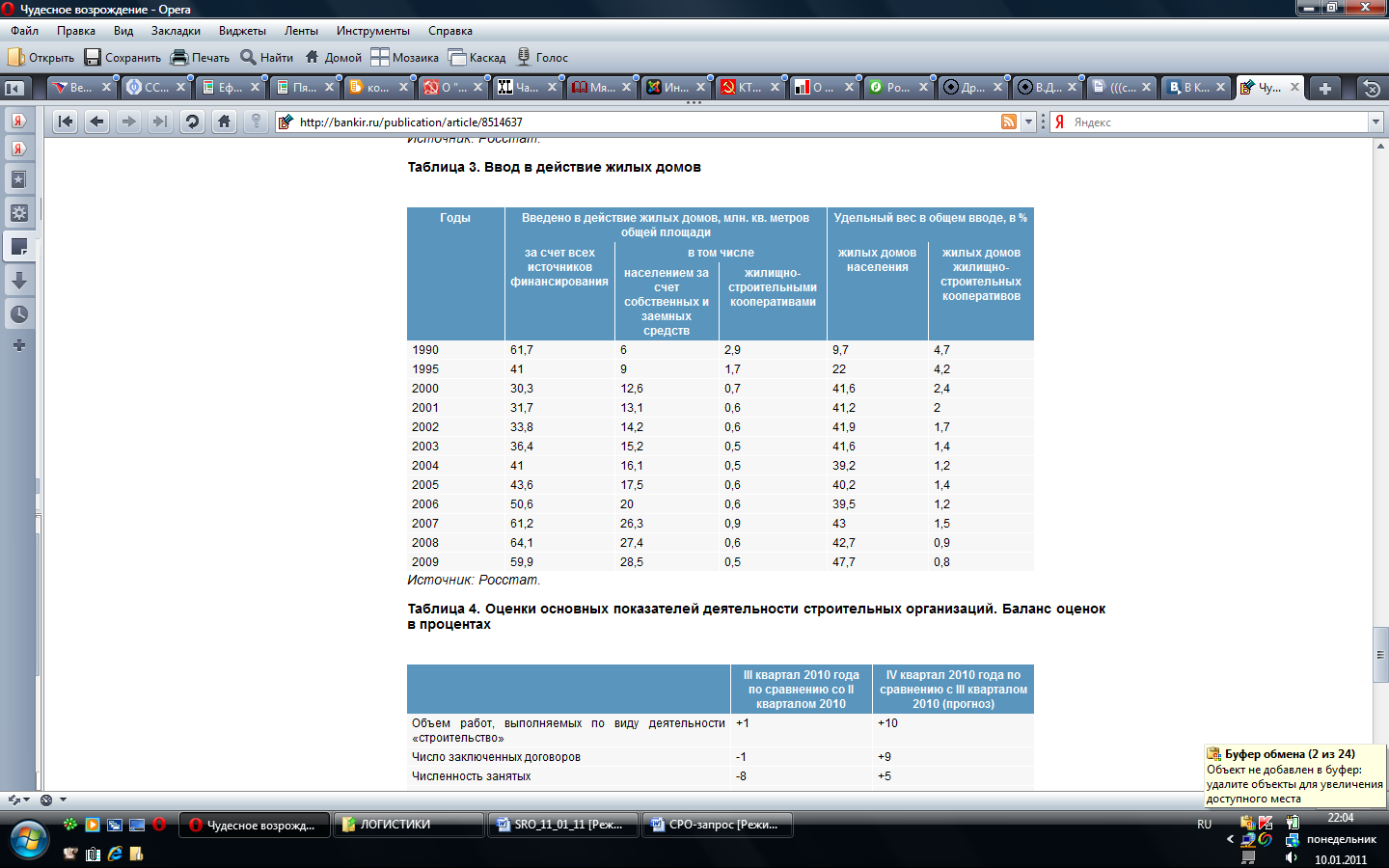Open the Виджеты menu
Viewport: 1389px width, 868px height.
pos(242,31)
